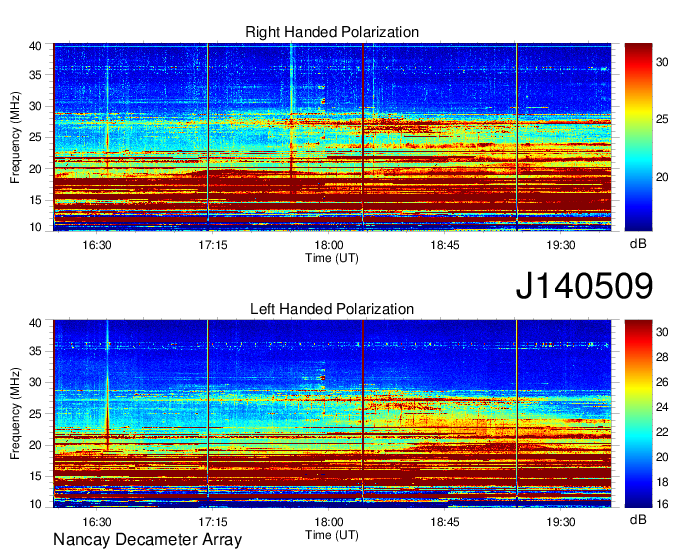The image size is (680, 552).
Task: Click the 18:45 tick label on lower plot
Action: (445, 522)
